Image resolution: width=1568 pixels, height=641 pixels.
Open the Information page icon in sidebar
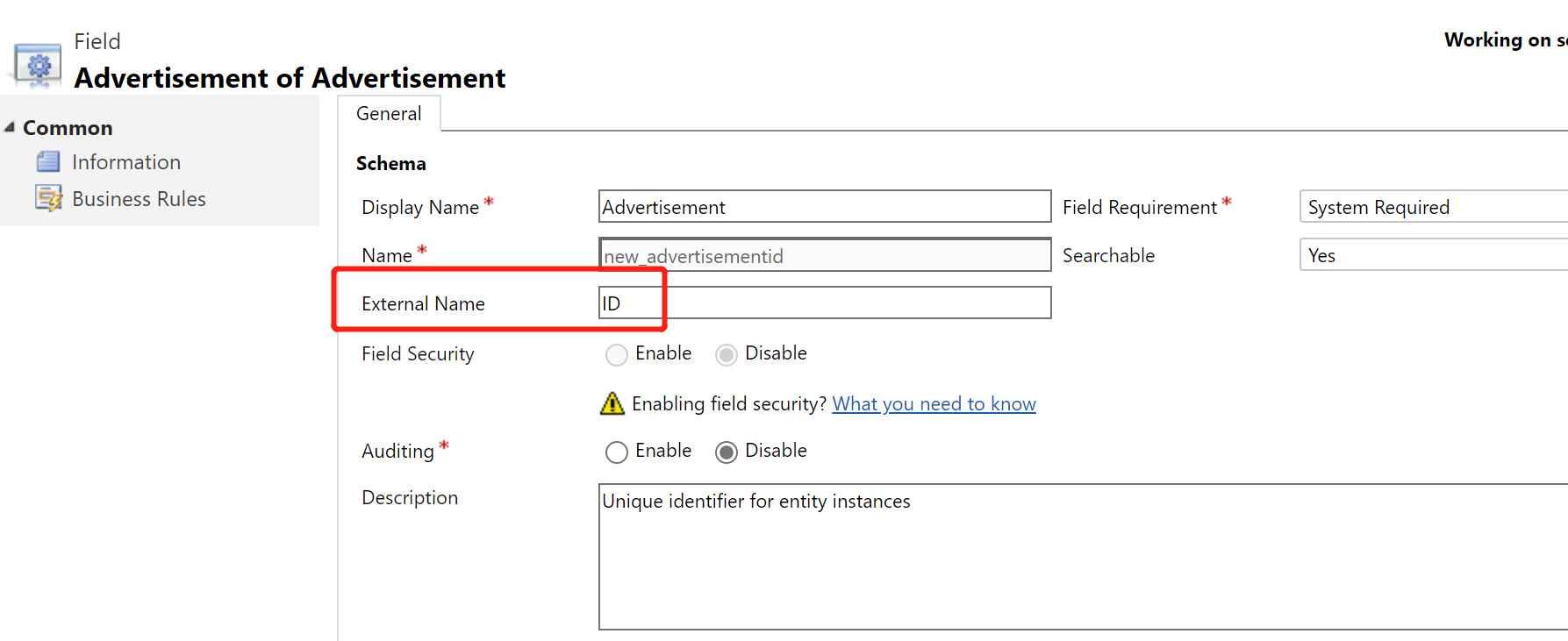pos(49,161)
